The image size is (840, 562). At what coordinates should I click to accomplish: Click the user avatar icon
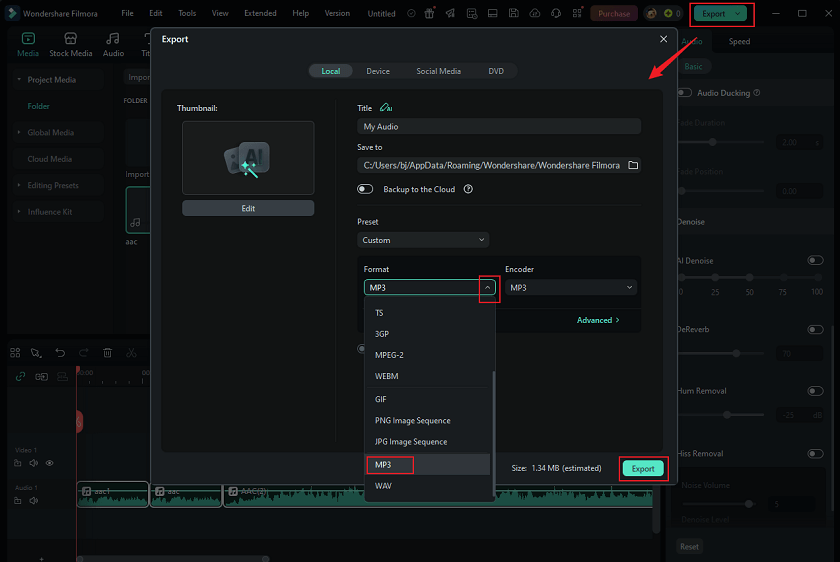coord(651,13)
